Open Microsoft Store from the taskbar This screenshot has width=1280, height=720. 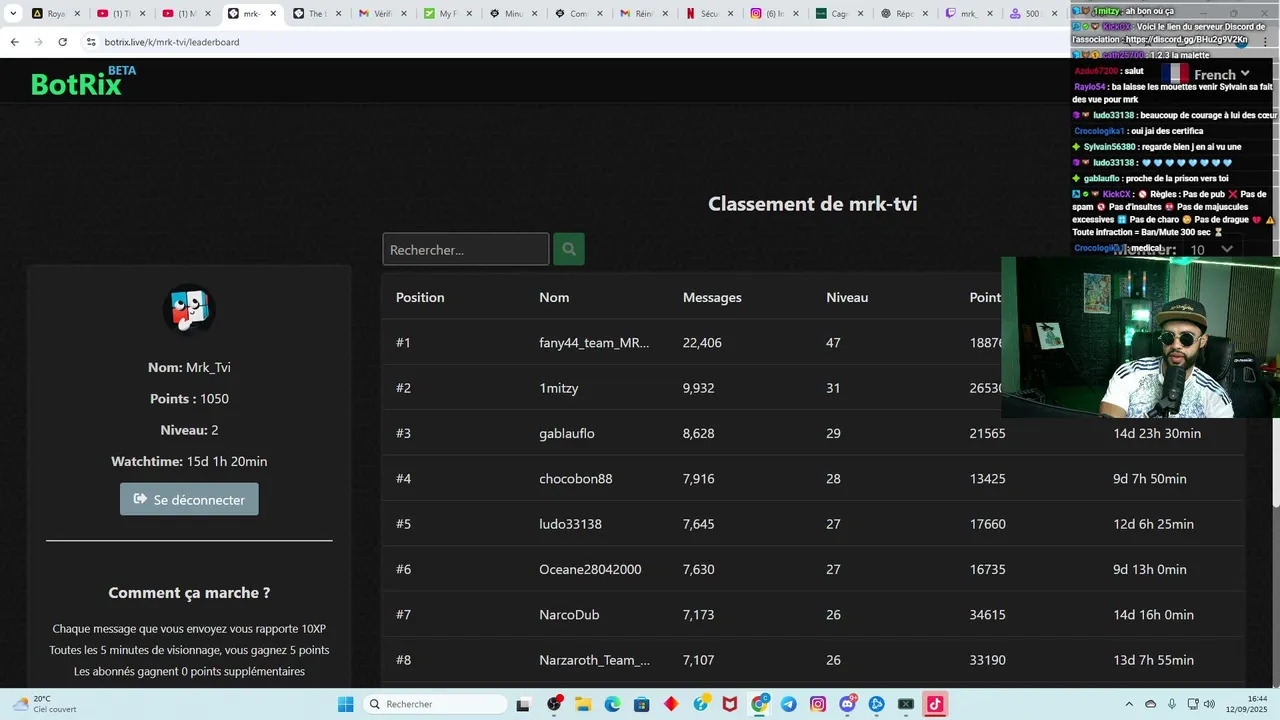click(x=641, y=704)
